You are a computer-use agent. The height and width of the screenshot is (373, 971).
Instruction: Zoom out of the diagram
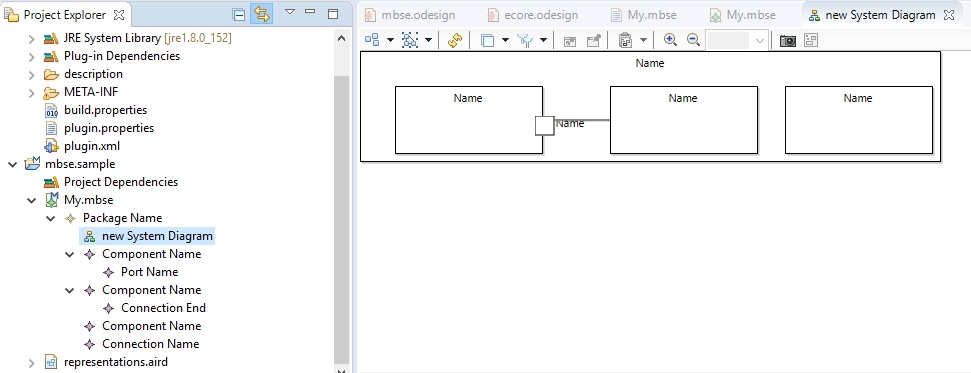click(694, 40)
